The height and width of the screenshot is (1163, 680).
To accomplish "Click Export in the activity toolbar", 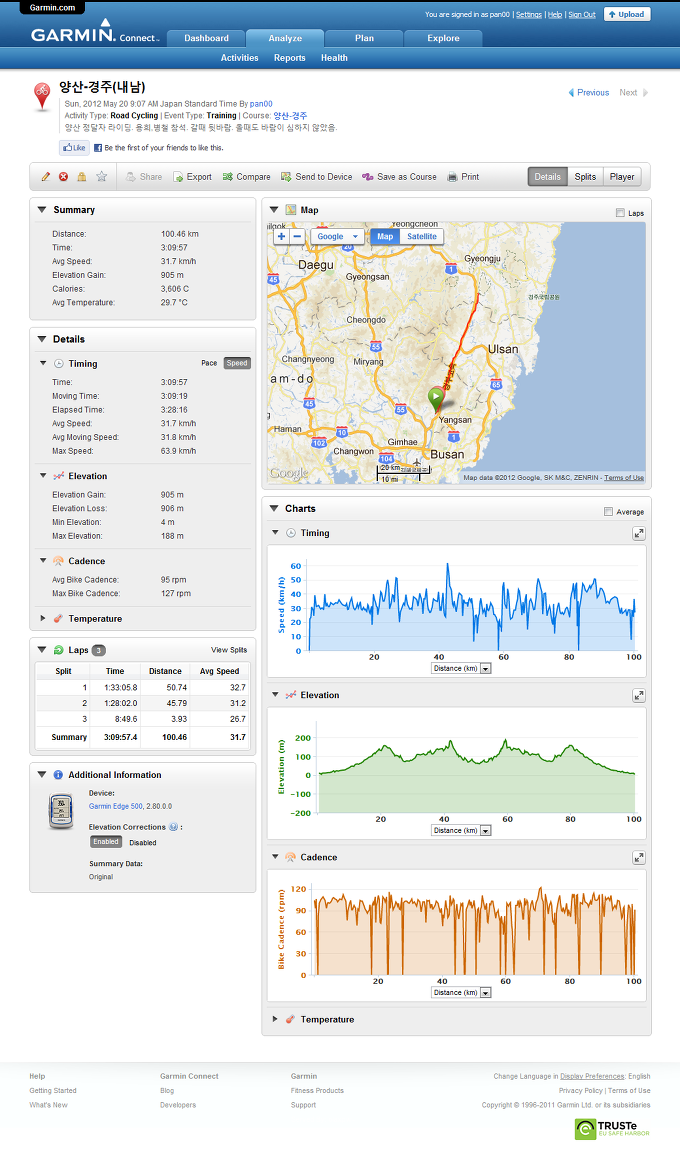I will [193, 177].
